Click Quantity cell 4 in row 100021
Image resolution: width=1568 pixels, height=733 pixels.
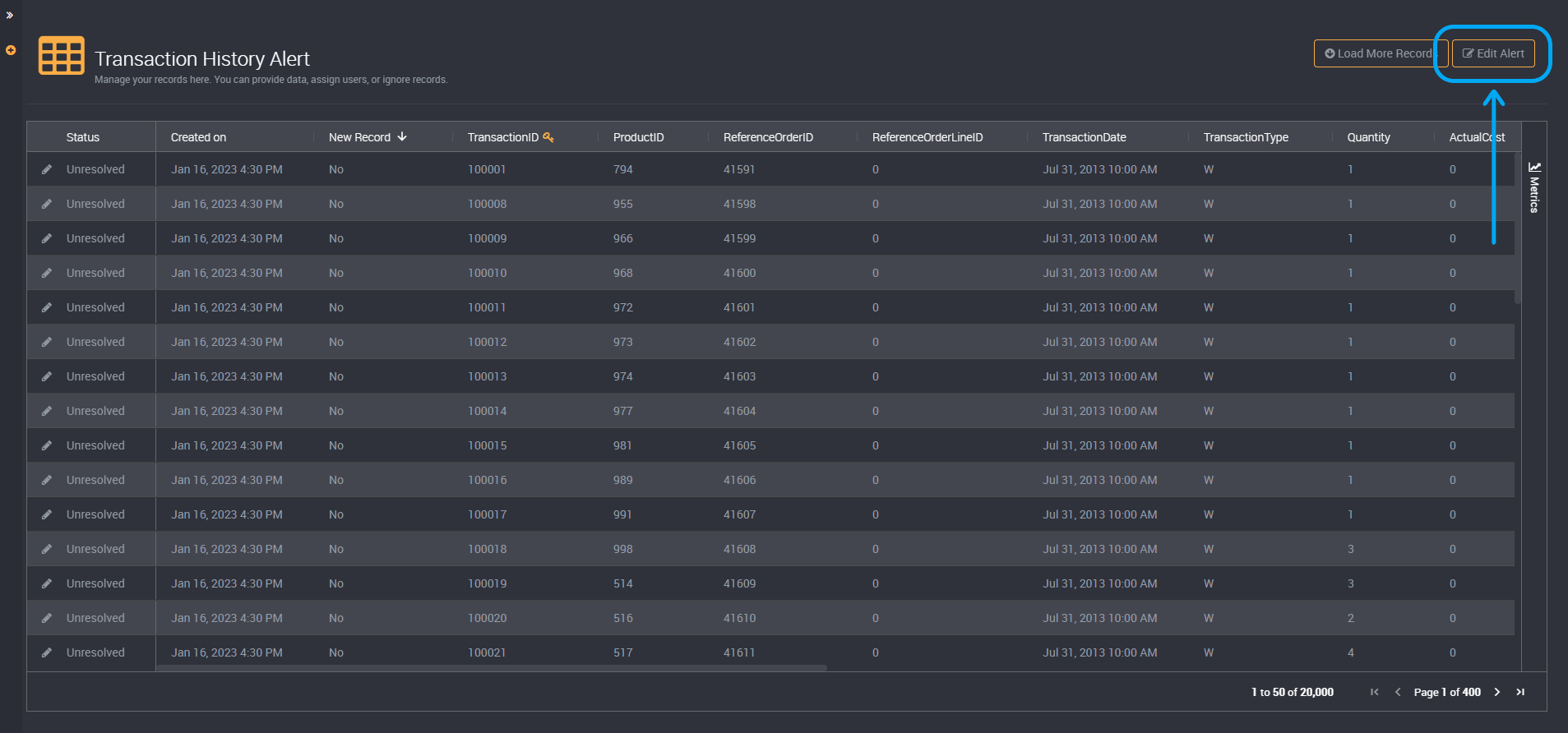pyautogui.click(x=1351, y=652)
